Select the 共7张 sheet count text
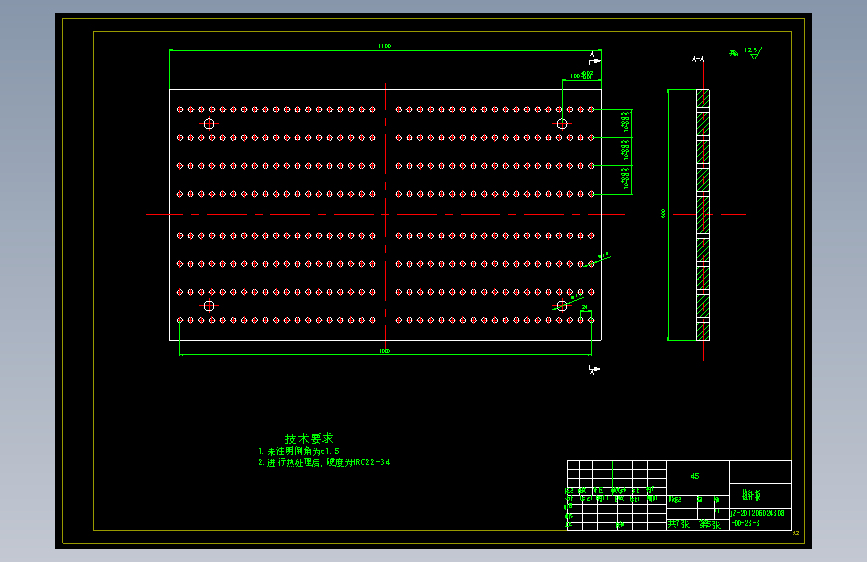The width and height of the screenshot is (867, 562). 678,524
